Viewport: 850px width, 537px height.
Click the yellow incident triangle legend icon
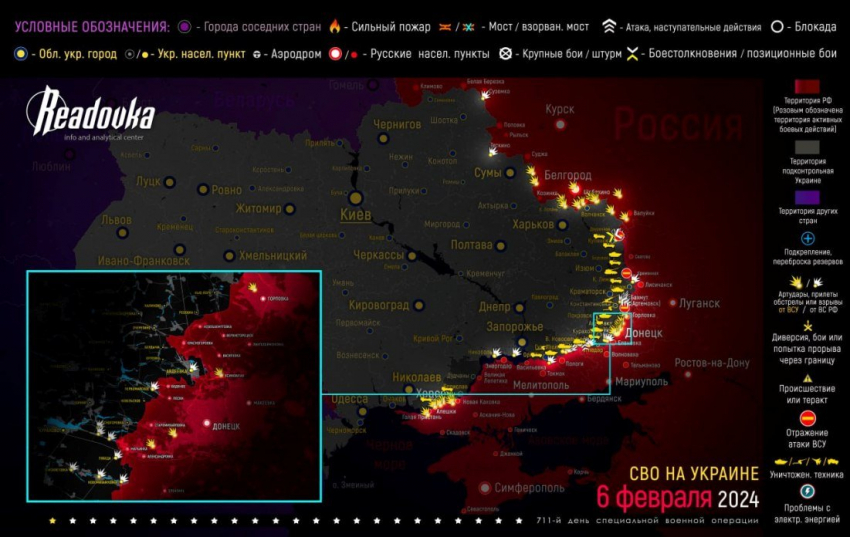808,376
